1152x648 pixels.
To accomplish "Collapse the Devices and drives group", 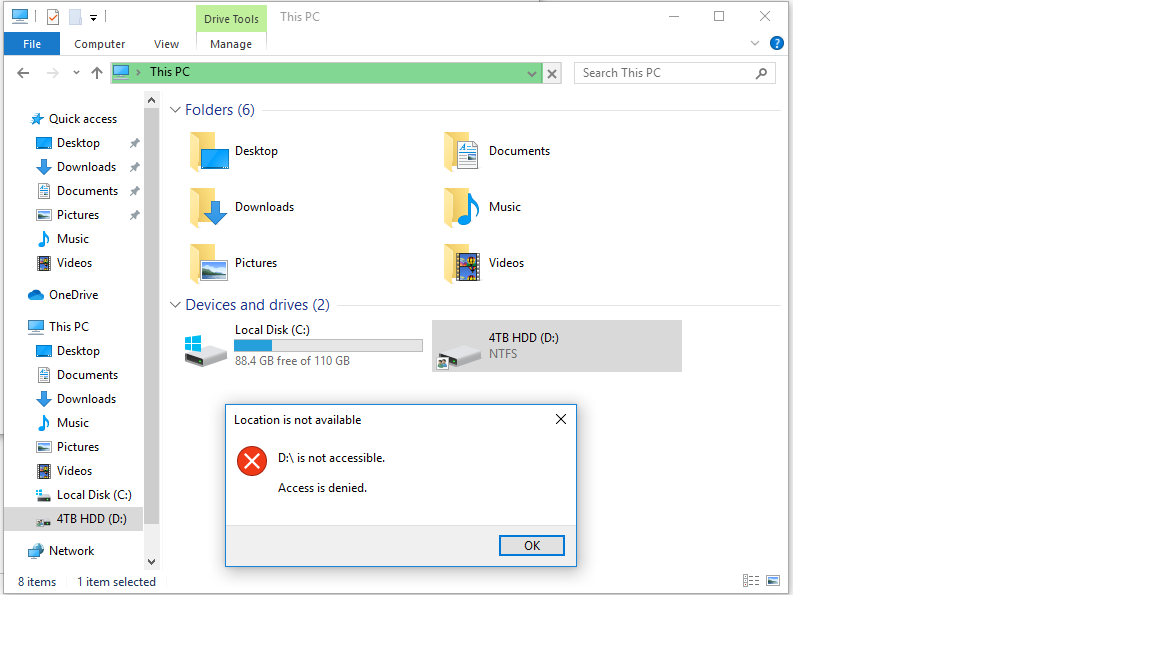I will (x=175, y=304).
